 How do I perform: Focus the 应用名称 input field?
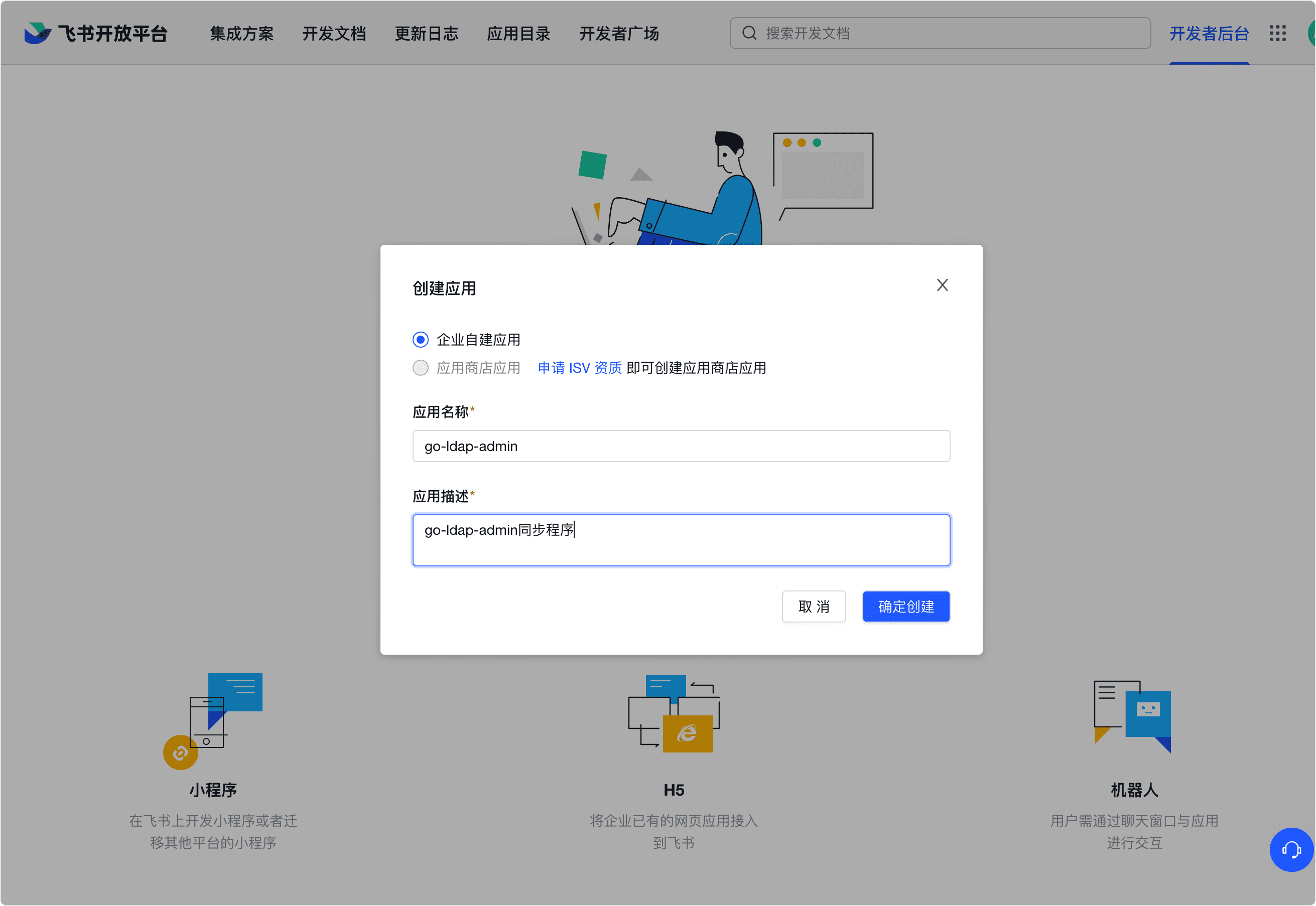(681, 446)
